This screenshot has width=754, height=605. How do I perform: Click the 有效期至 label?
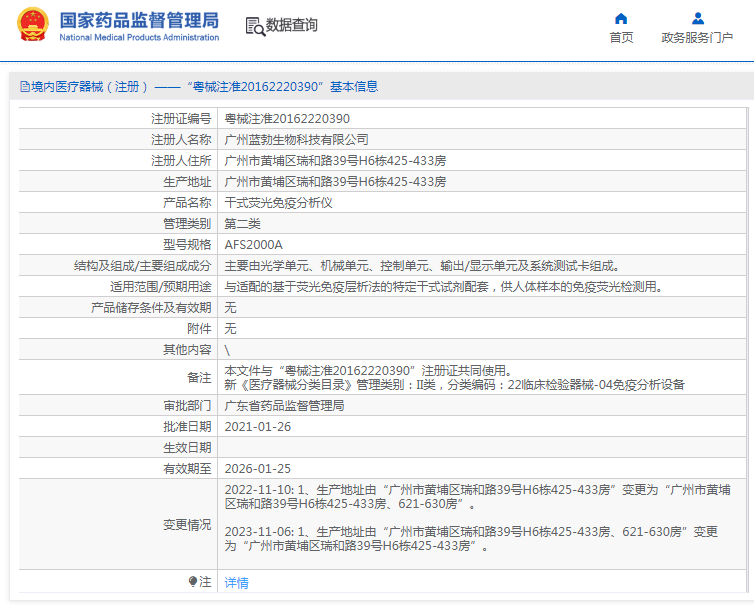[187, 469]
